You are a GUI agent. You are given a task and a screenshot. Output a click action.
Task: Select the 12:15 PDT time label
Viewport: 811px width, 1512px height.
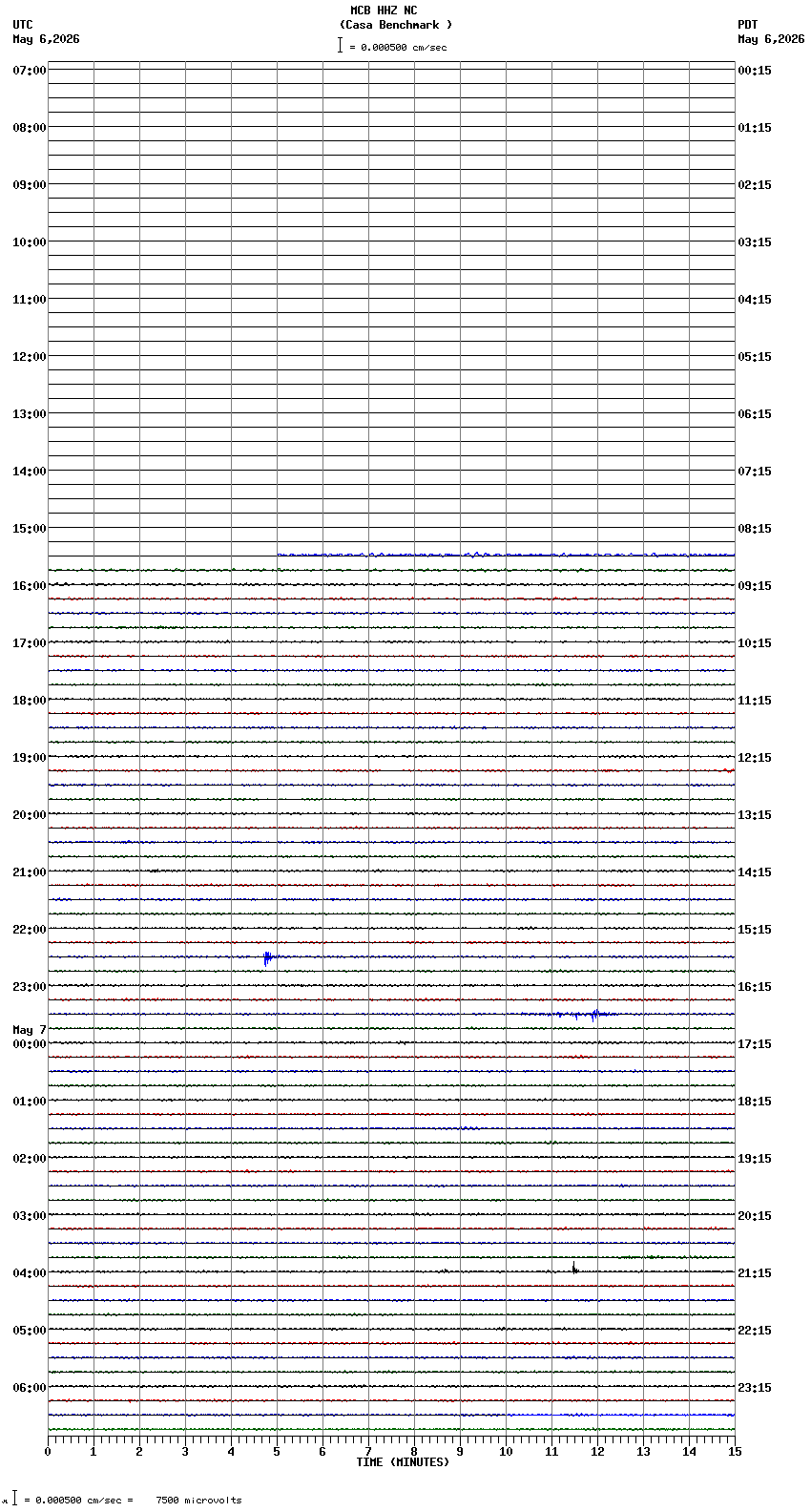point(755,758)
